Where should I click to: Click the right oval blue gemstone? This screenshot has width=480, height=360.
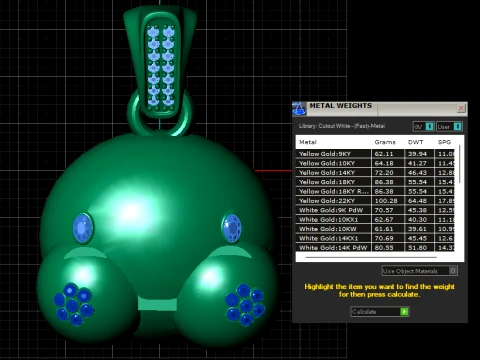click(x=231, y=227)
